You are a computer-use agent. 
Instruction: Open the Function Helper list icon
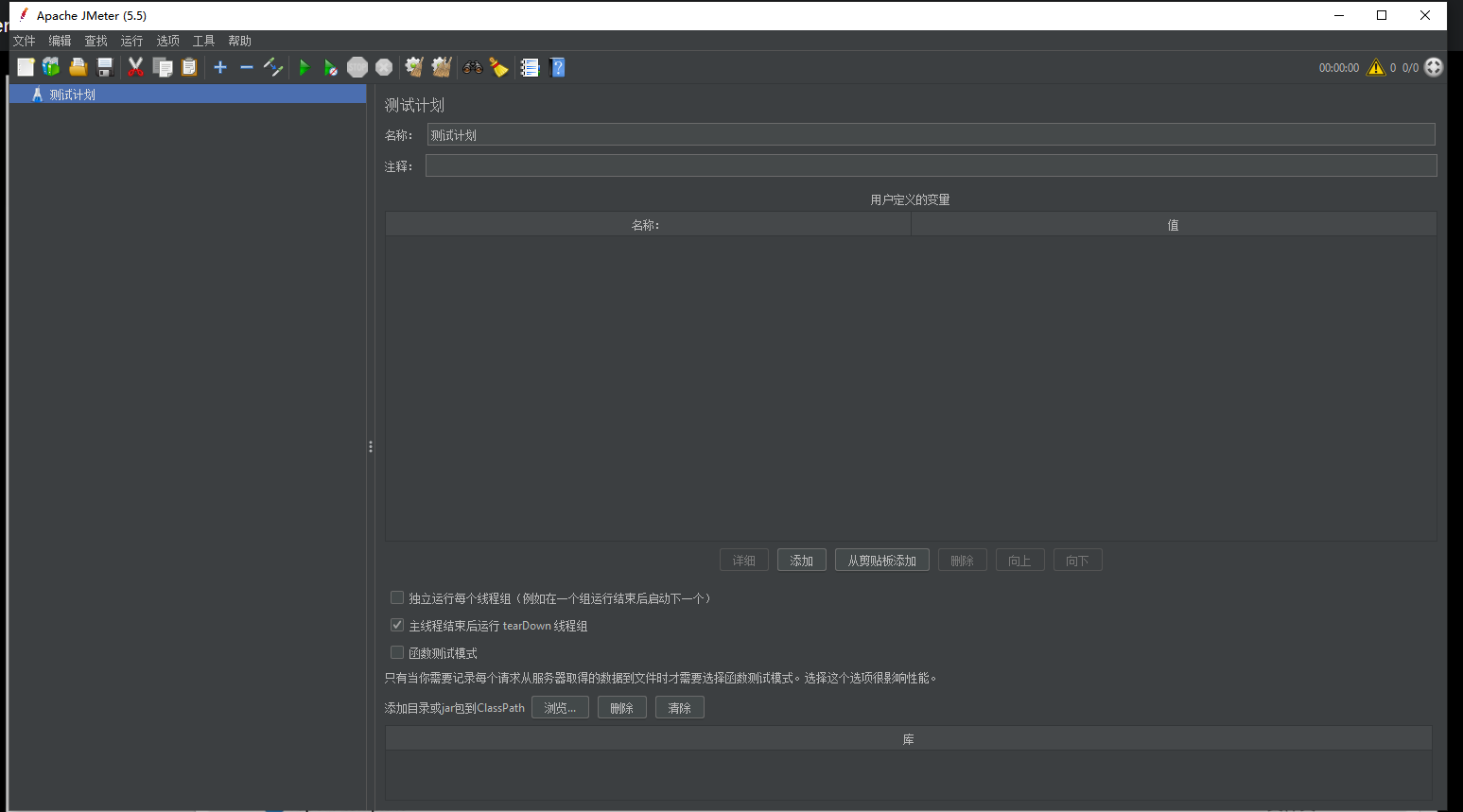[530, 67]
